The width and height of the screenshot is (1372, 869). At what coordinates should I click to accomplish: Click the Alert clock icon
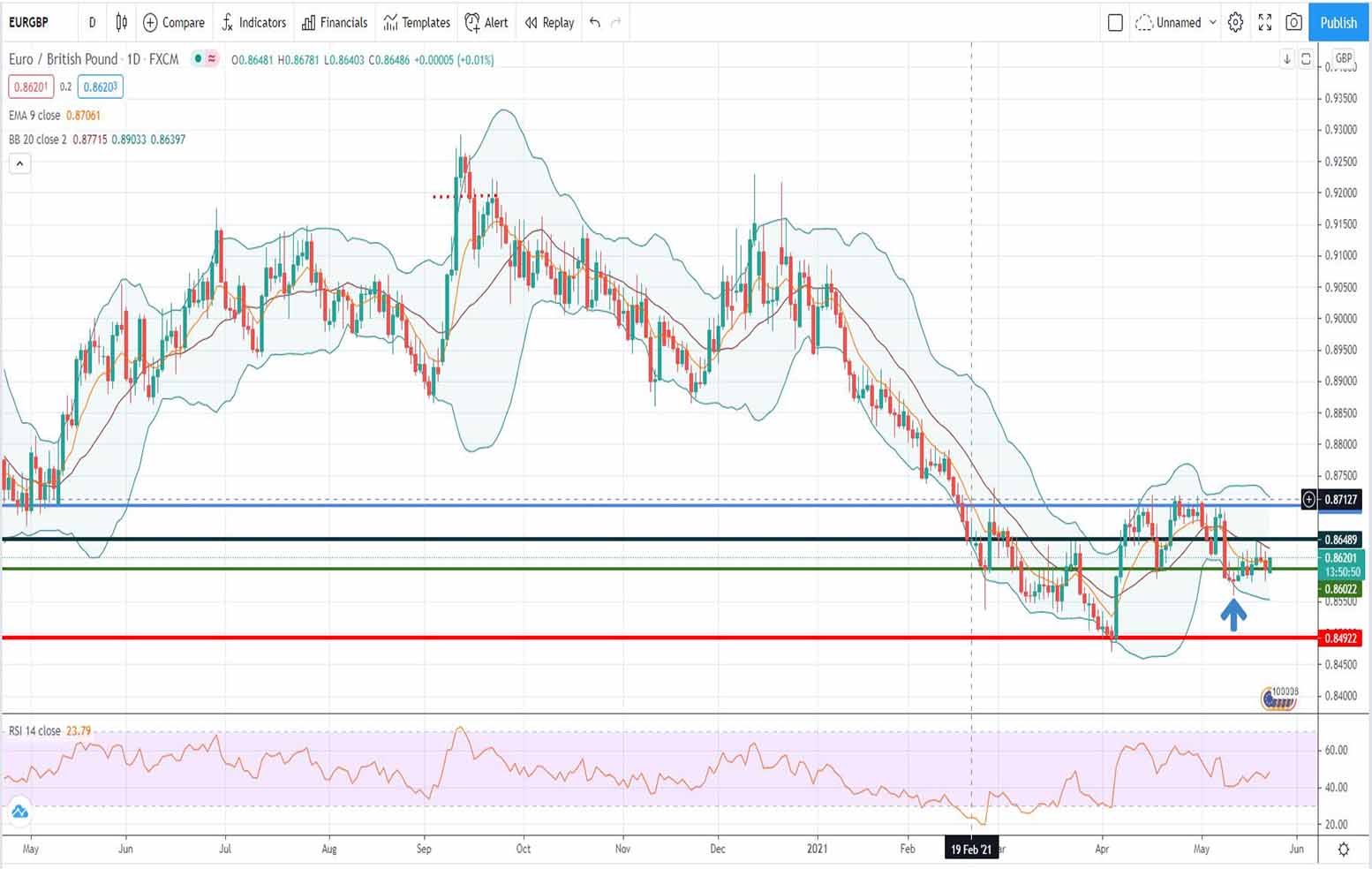[x=473, y=23]
